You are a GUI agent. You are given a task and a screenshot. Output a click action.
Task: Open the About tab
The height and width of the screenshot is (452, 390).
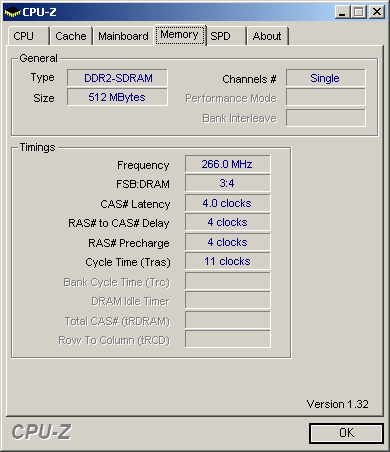pyautogui.click(x=267, y=36)
